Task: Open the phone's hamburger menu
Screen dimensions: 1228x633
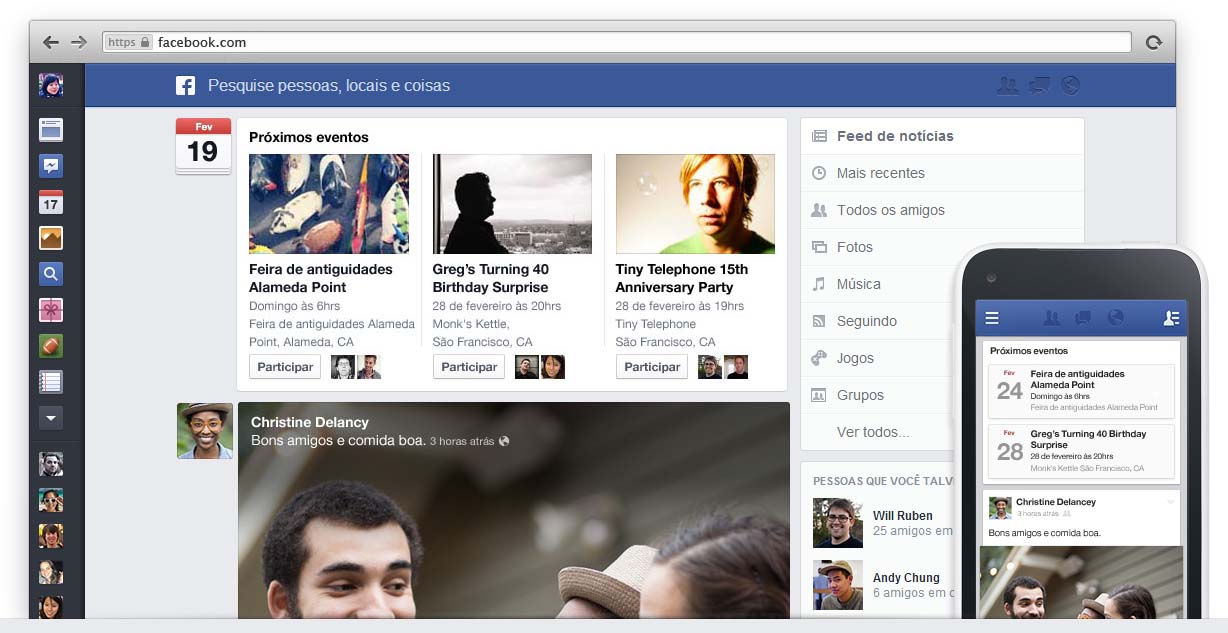Action: pos(992,318)
